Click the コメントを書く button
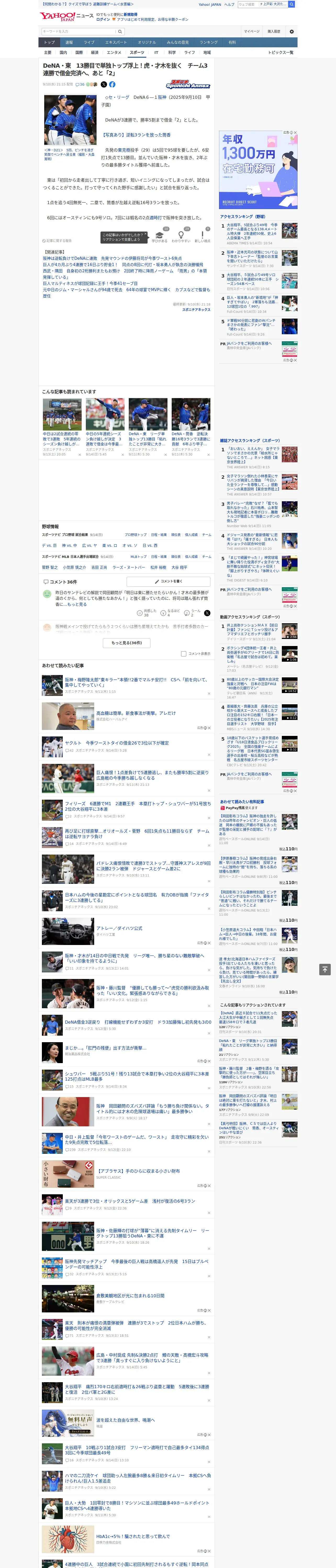The width and height of the screenshot is (336, 1568). pos(168,581)
